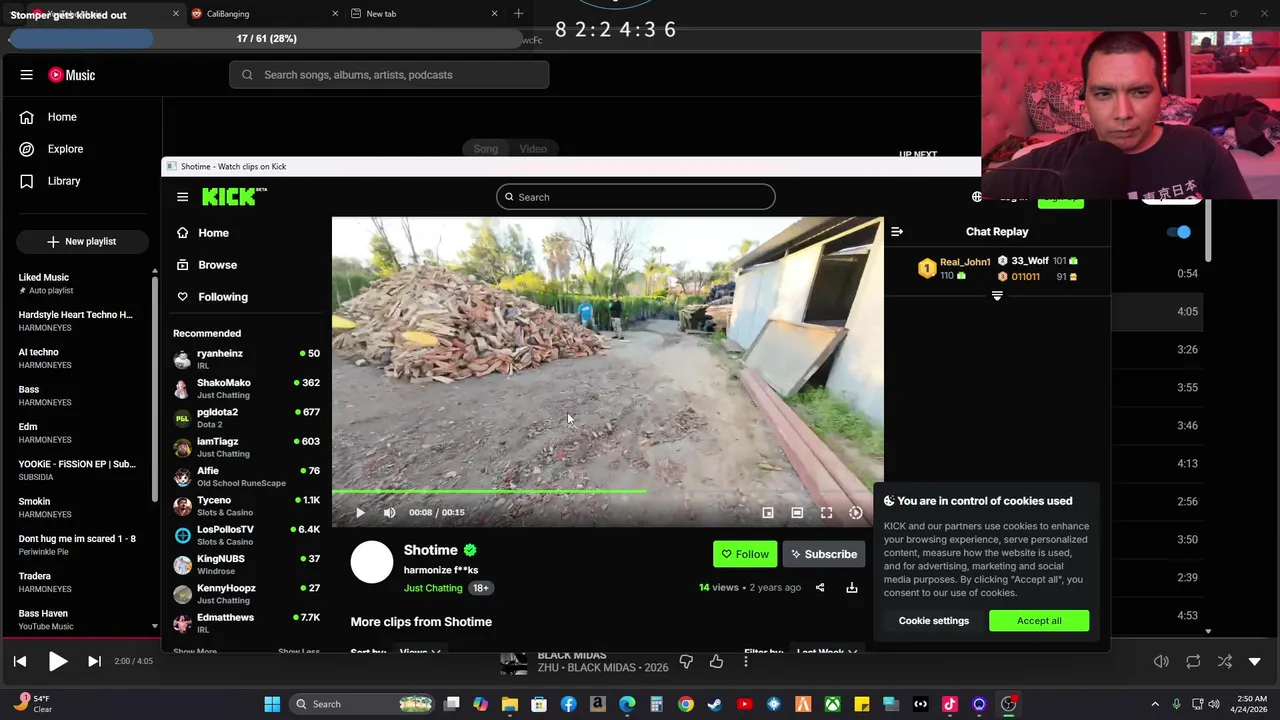The image size is (1280, 720).
Task: Subscribe to the Shotime channel
Action: [x=822, y=554]
